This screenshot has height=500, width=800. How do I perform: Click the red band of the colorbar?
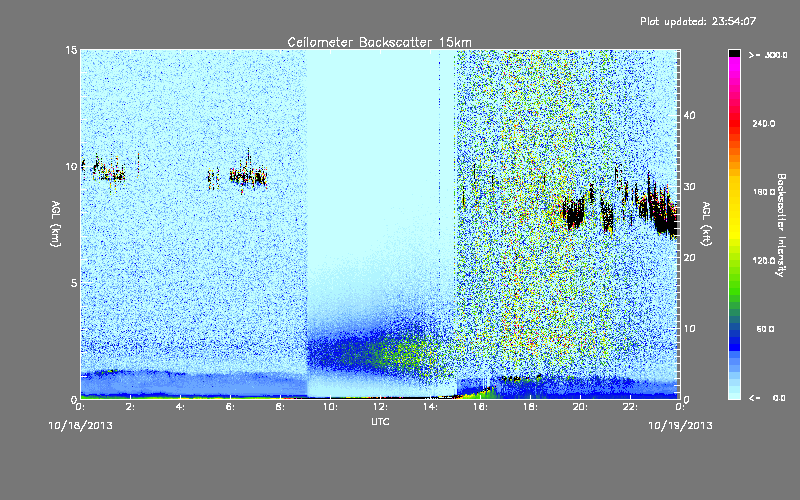pos(734,125)
